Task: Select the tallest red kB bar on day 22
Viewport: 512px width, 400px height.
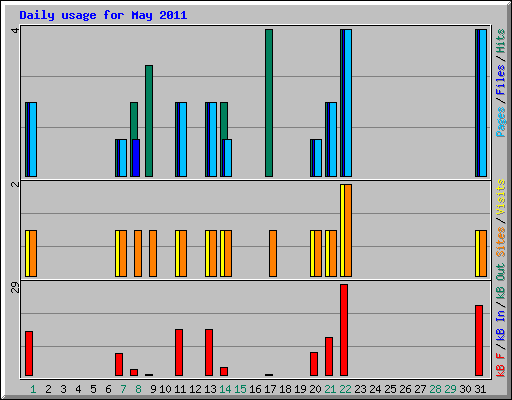Action: (x=344, y=330)
